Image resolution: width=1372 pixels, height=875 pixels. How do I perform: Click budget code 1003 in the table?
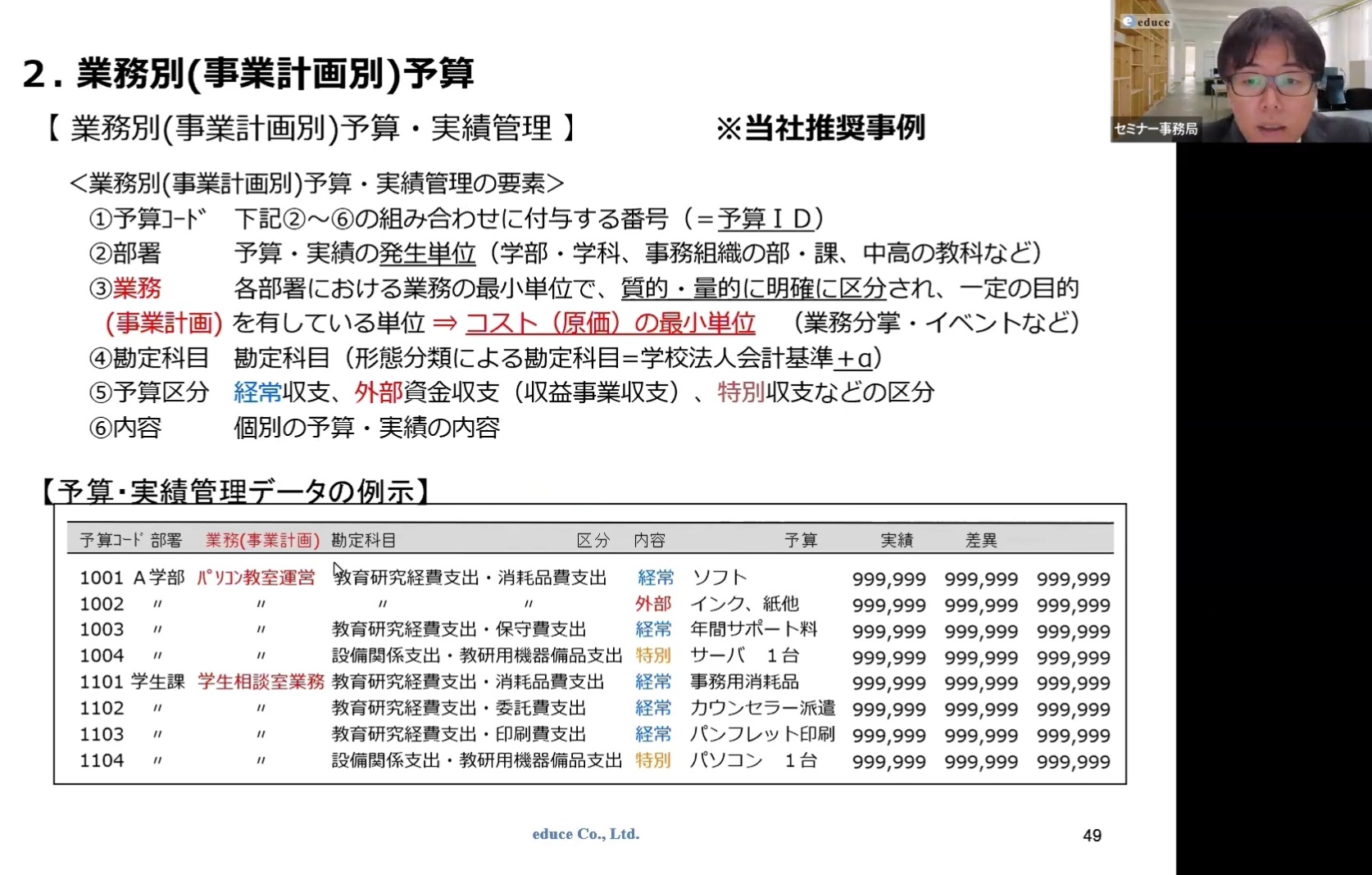click(102, 630)
